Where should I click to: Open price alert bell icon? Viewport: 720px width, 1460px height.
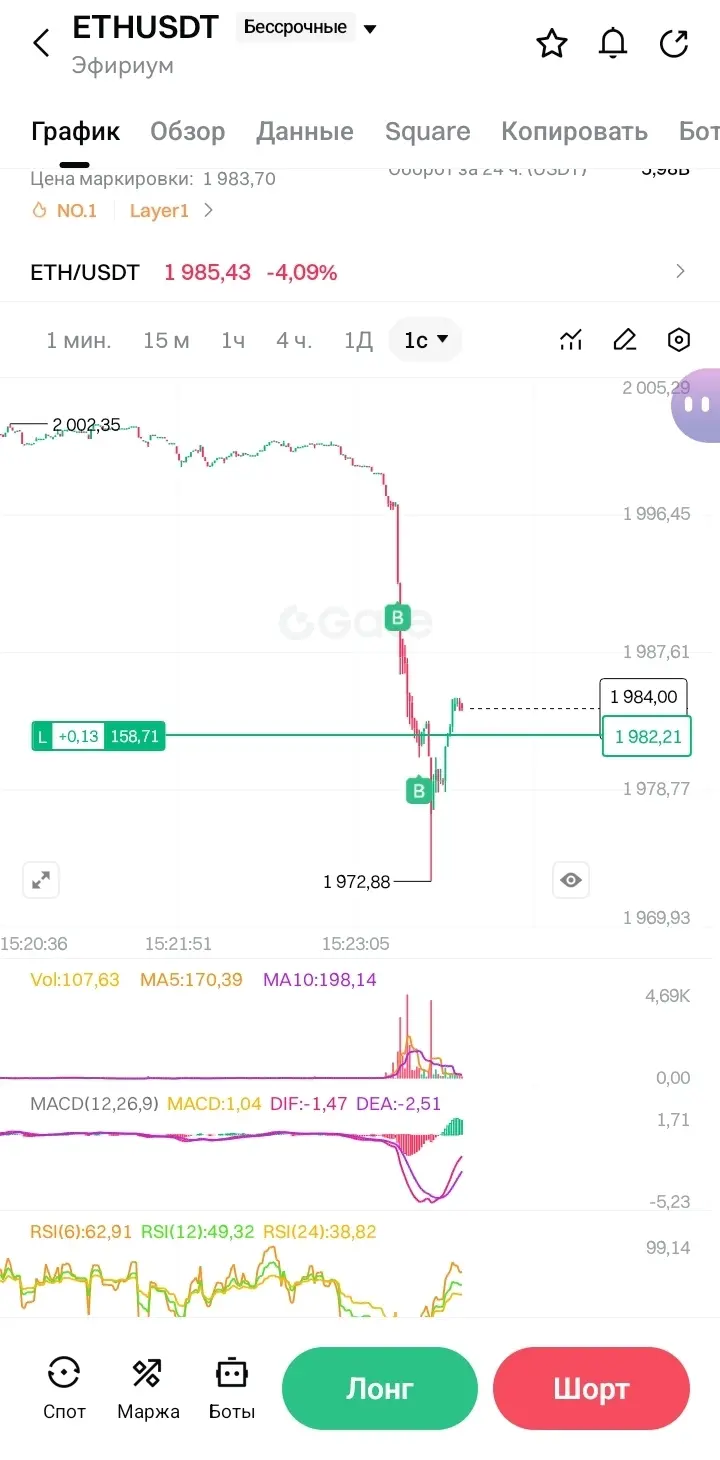[x=613, y=43]
